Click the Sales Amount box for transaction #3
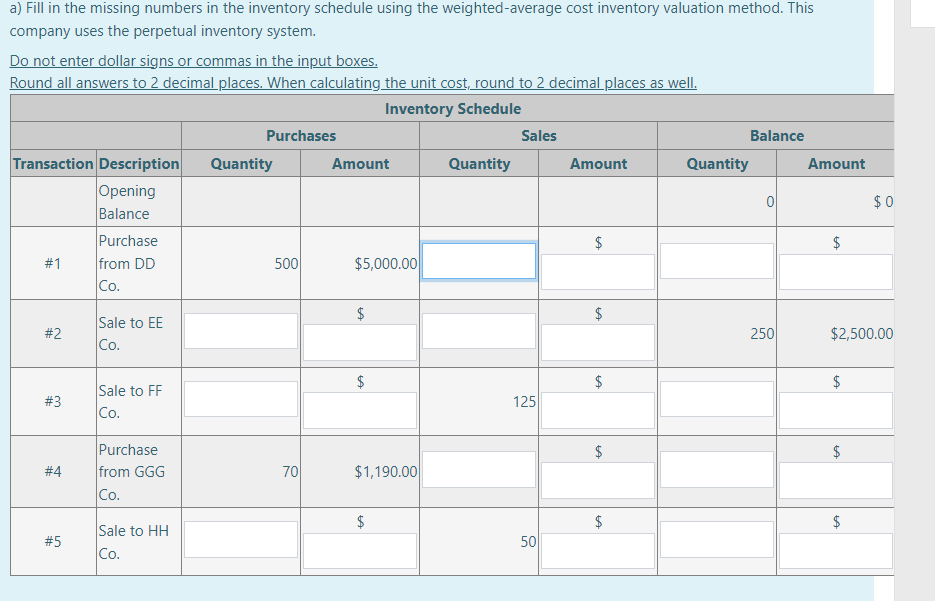This screenshot has width=935, height=601. coord(597,410)
